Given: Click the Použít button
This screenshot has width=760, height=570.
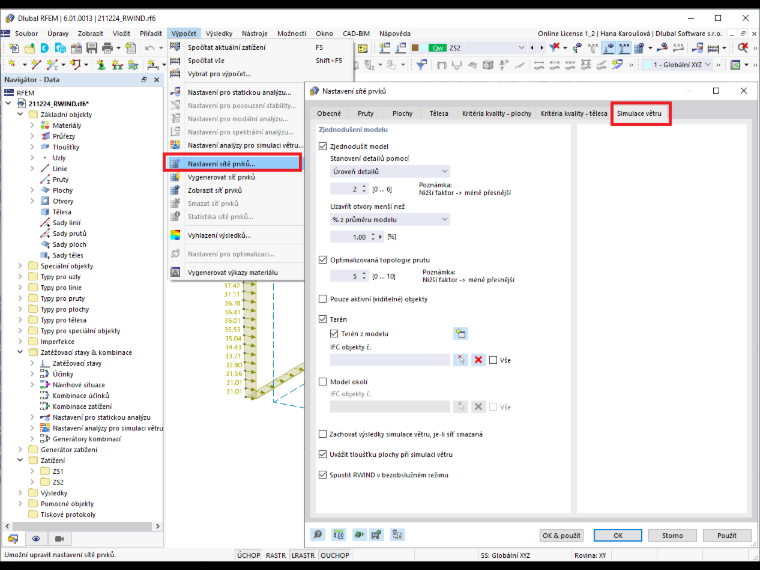Looking at the screenshot, I should click(727, 536).
